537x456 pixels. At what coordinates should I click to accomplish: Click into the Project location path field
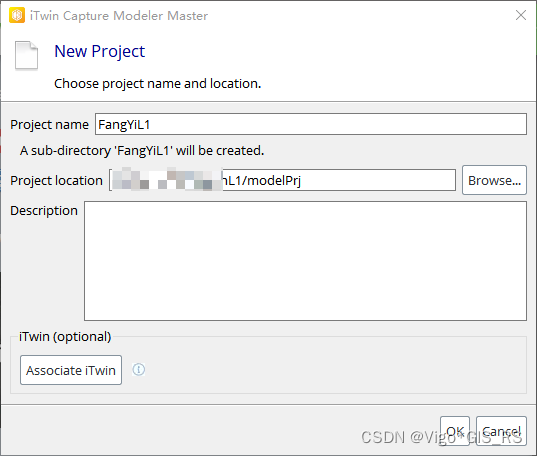283,180
